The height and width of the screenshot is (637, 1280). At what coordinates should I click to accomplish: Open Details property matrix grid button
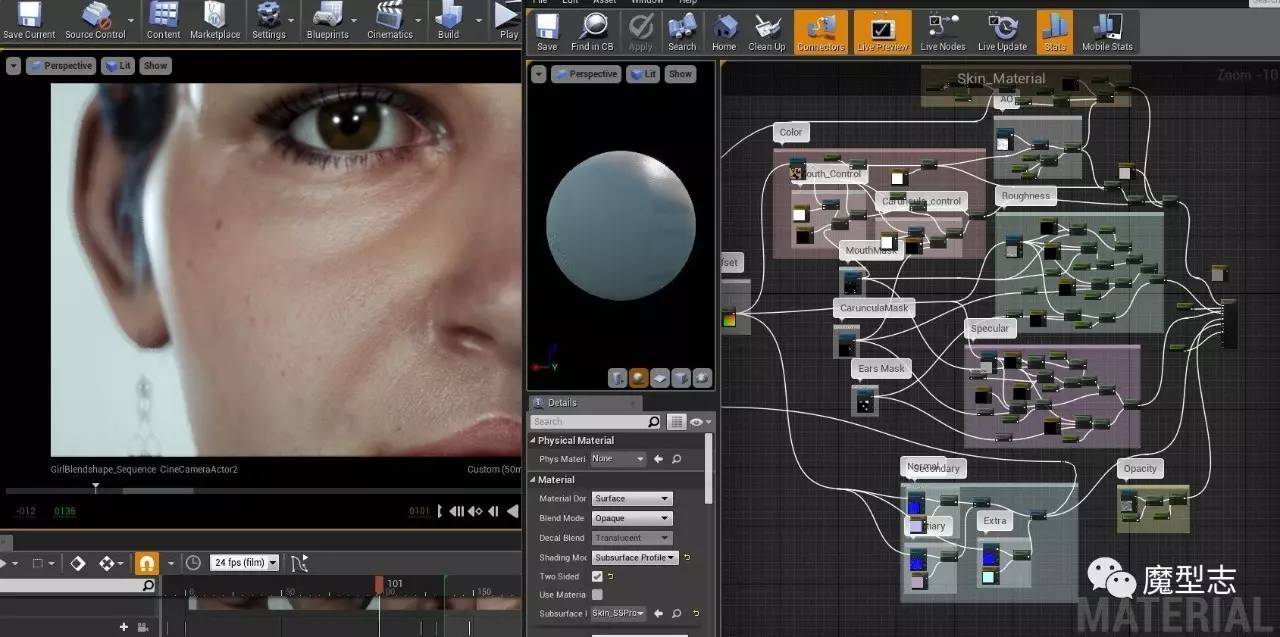(676, 422)
